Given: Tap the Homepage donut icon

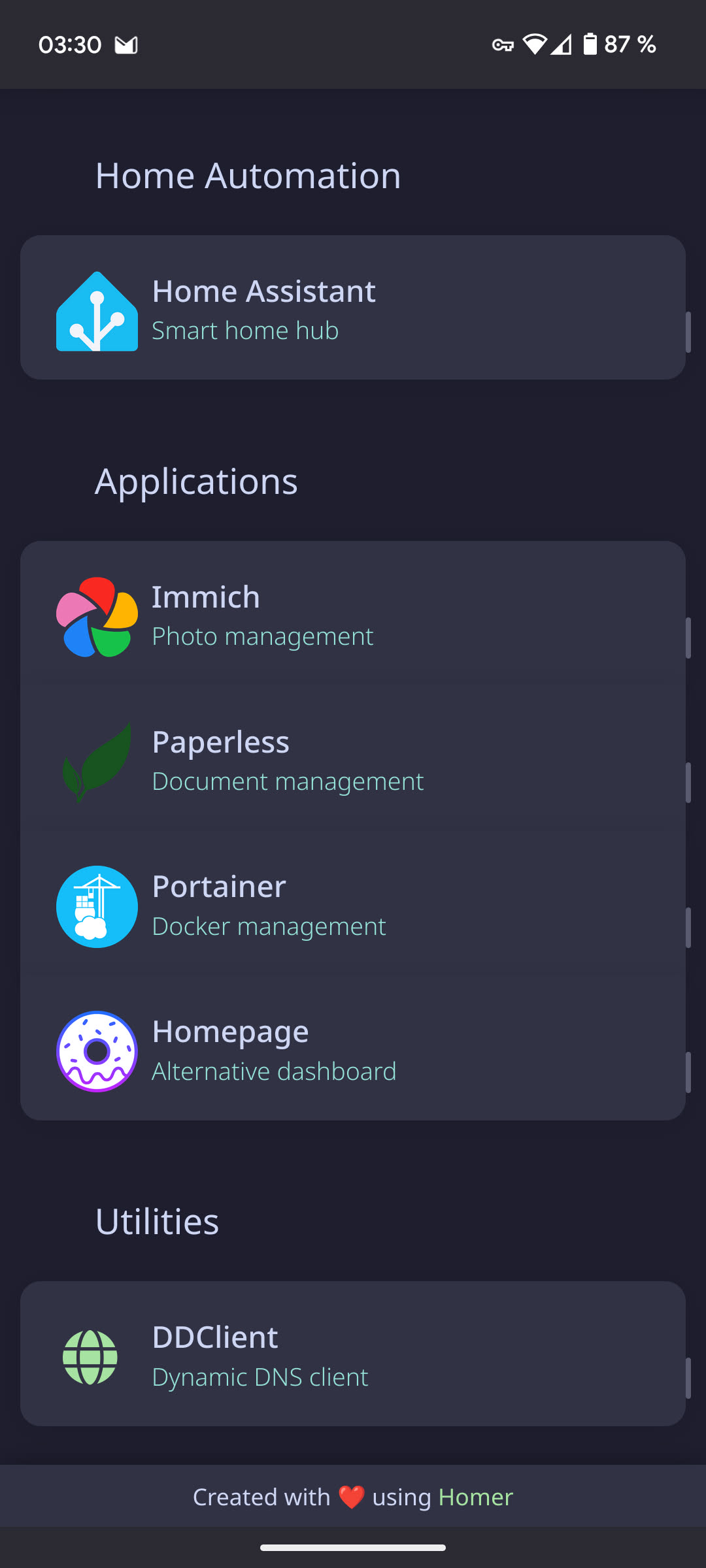Looking at the screenshot, I should click(x=97, y=1052).
